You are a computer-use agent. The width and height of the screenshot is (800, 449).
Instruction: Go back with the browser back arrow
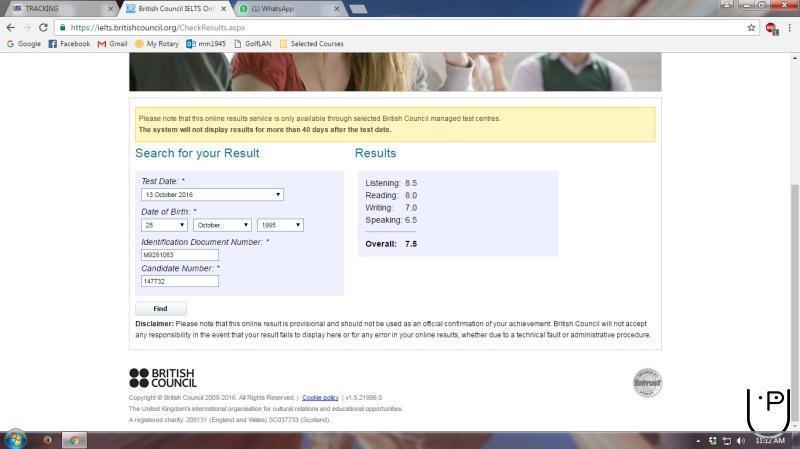point(11,28)
